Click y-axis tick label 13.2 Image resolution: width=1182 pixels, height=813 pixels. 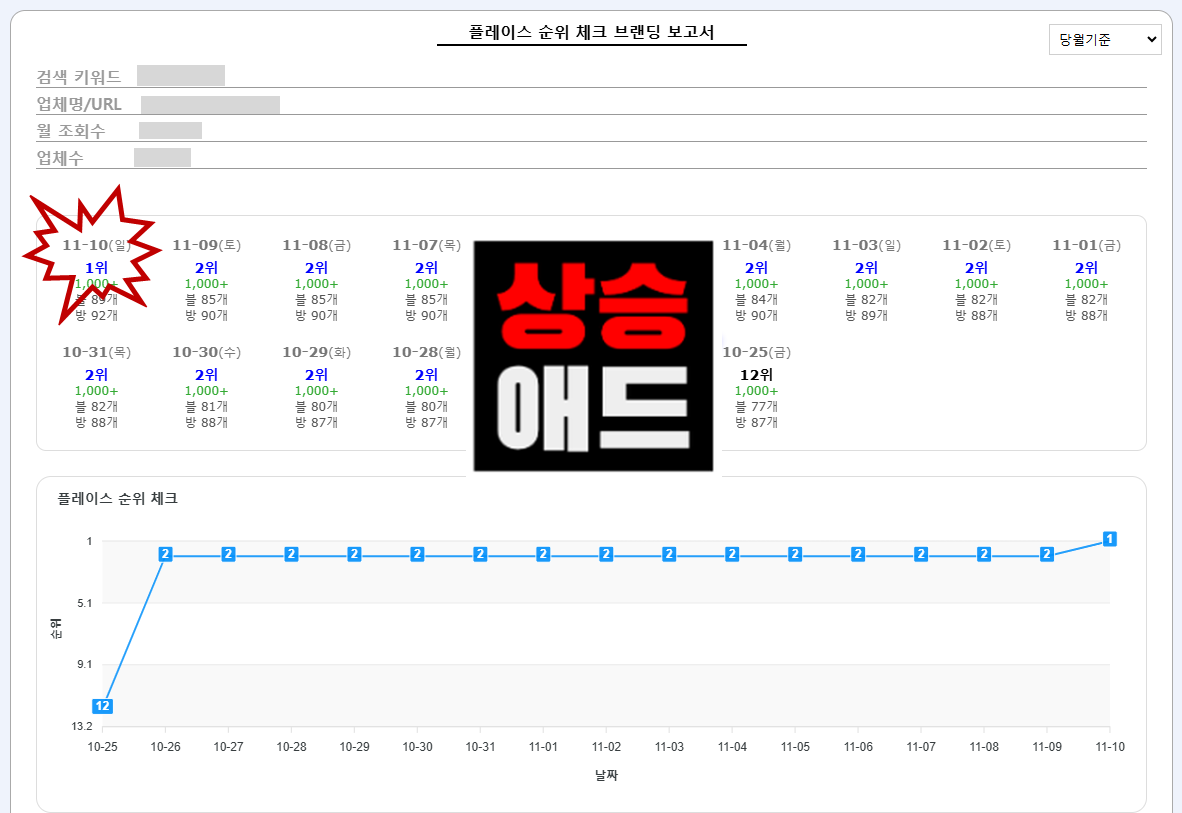tap(82, 726)
